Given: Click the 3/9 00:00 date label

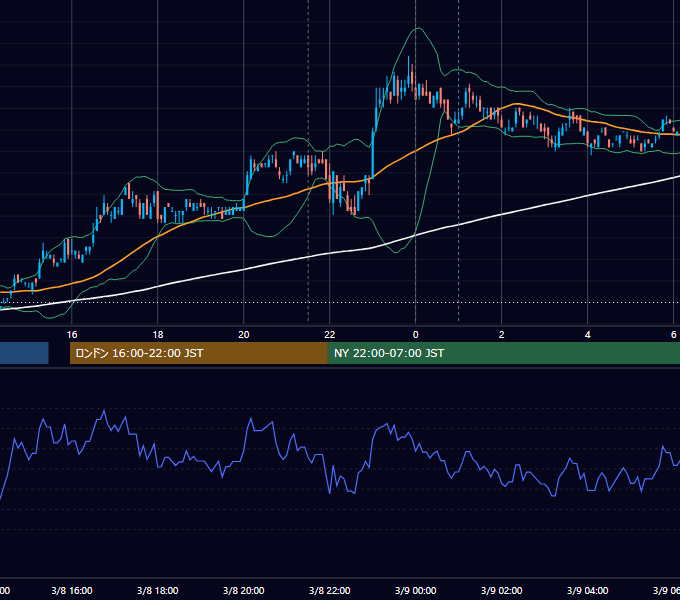Looking at the screenshot, I should [x=415, y=590].
